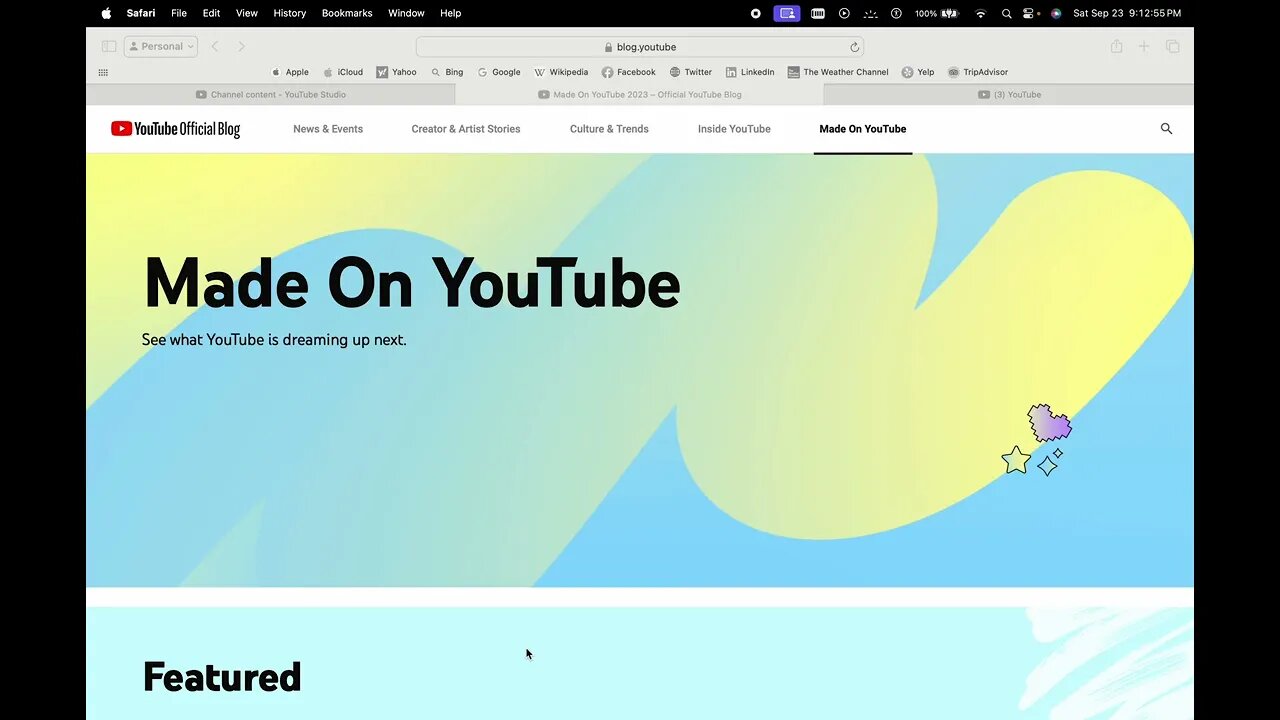
Task: Open Spotlight search
Action: click(1007, 13)
